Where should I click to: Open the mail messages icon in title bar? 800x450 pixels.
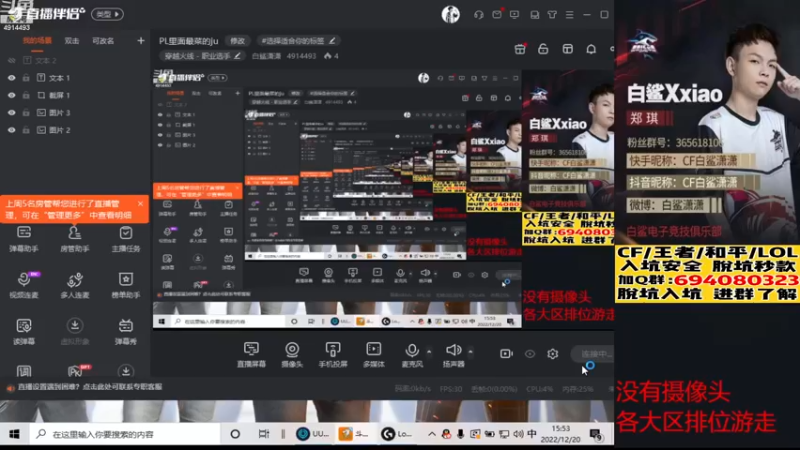[x=497, y=15]
